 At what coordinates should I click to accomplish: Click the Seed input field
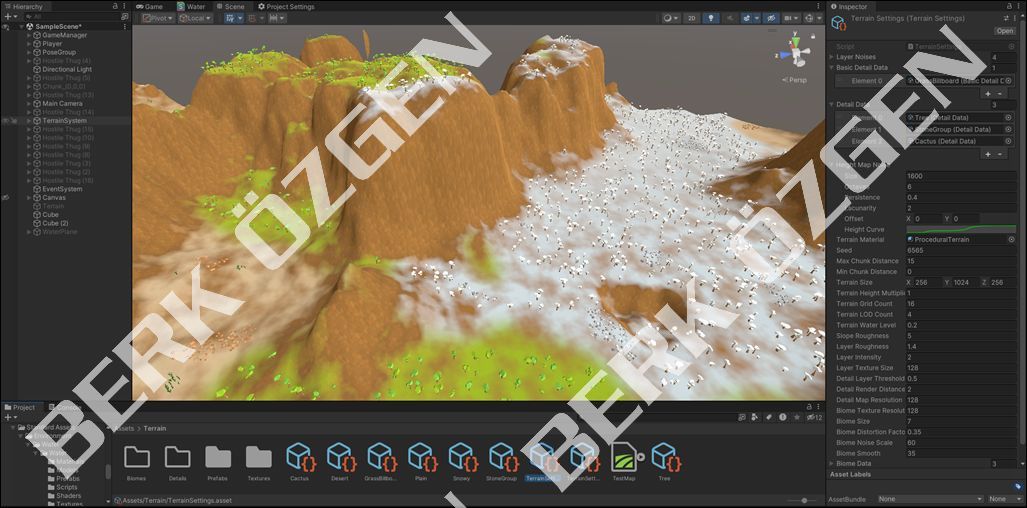(x=959, y=250)
